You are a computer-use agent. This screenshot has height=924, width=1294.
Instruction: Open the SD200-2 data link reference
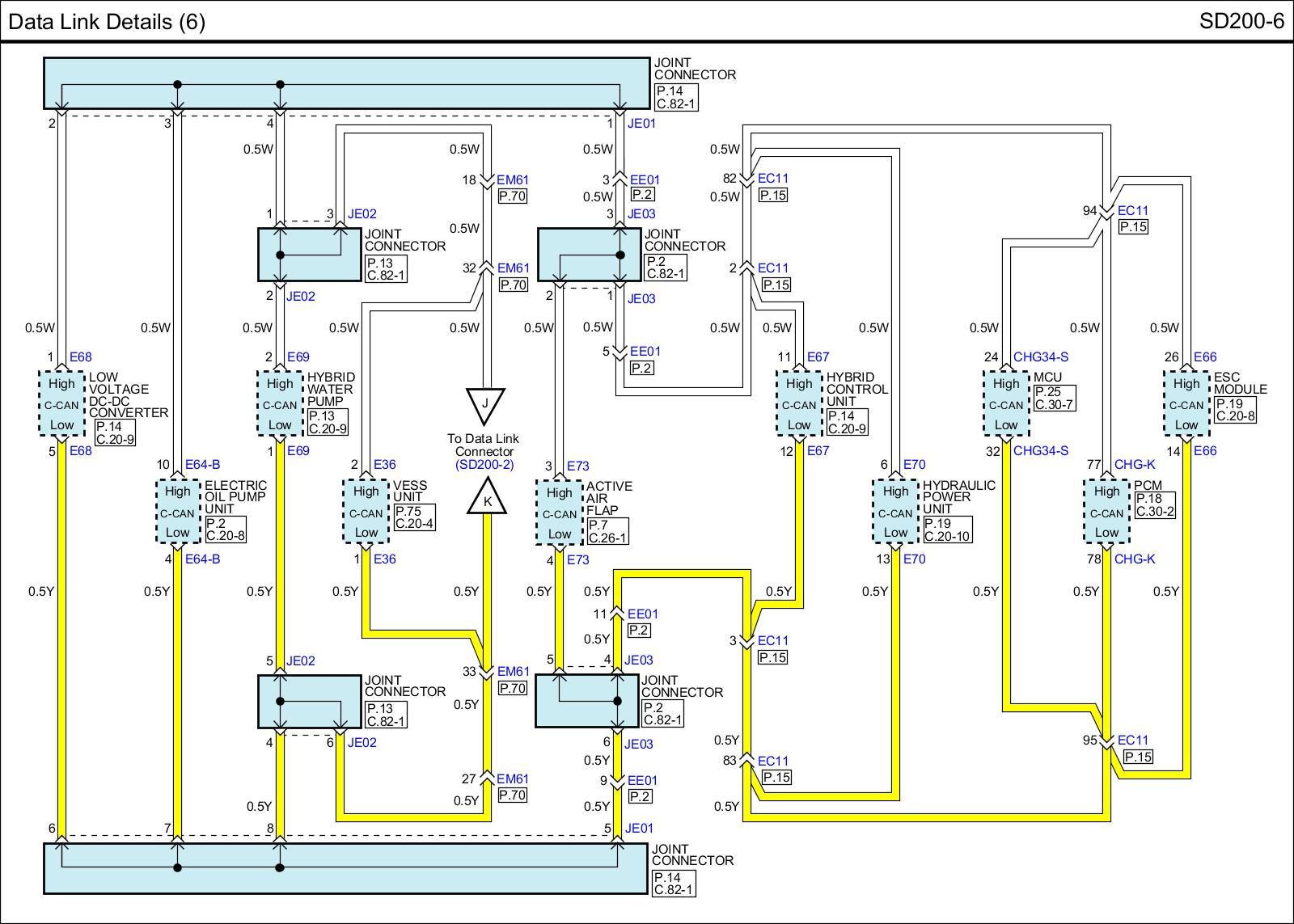click(x=484, y=465)
